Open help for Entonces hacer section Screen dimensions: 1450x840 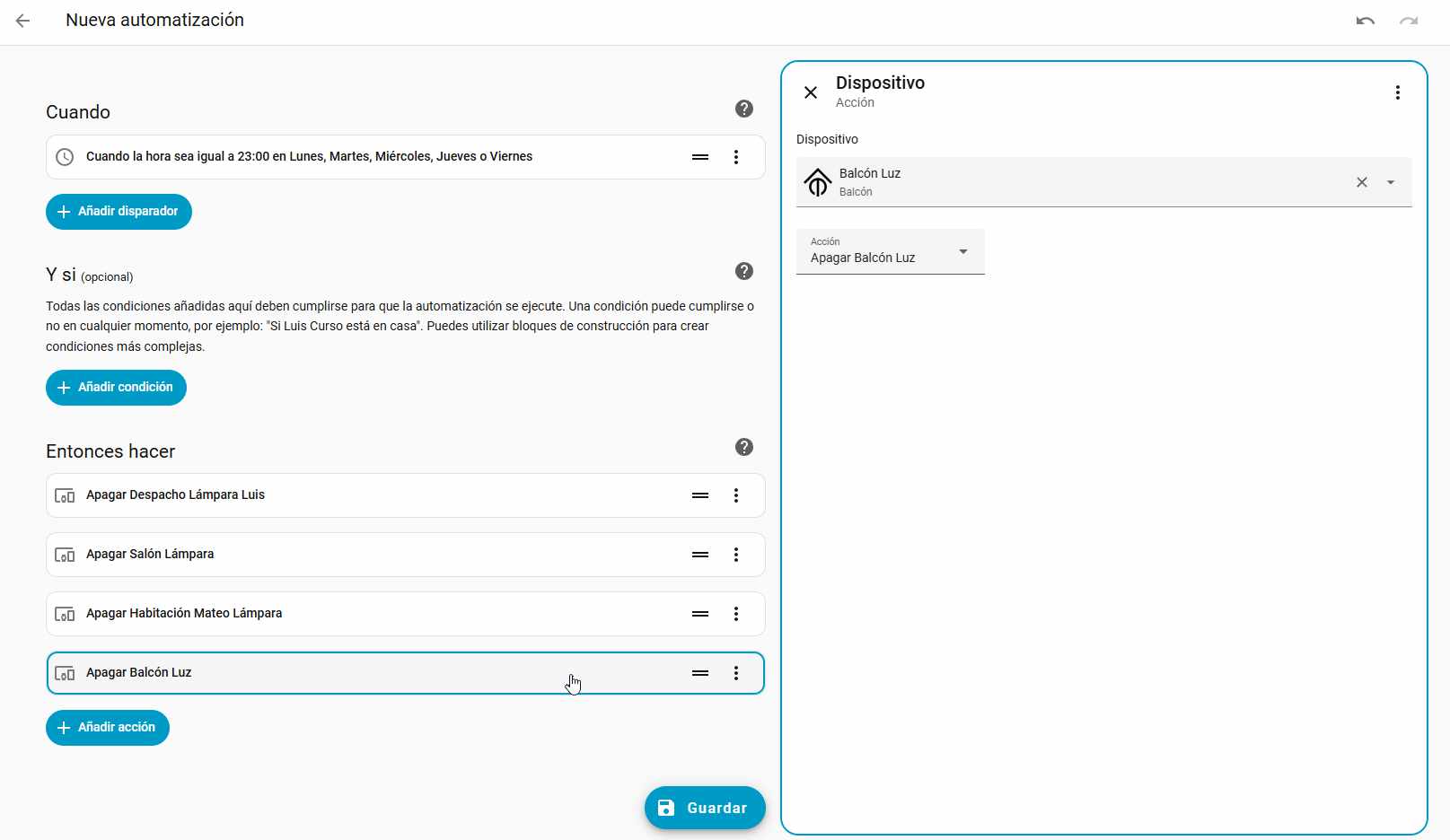tap(743, 447)
